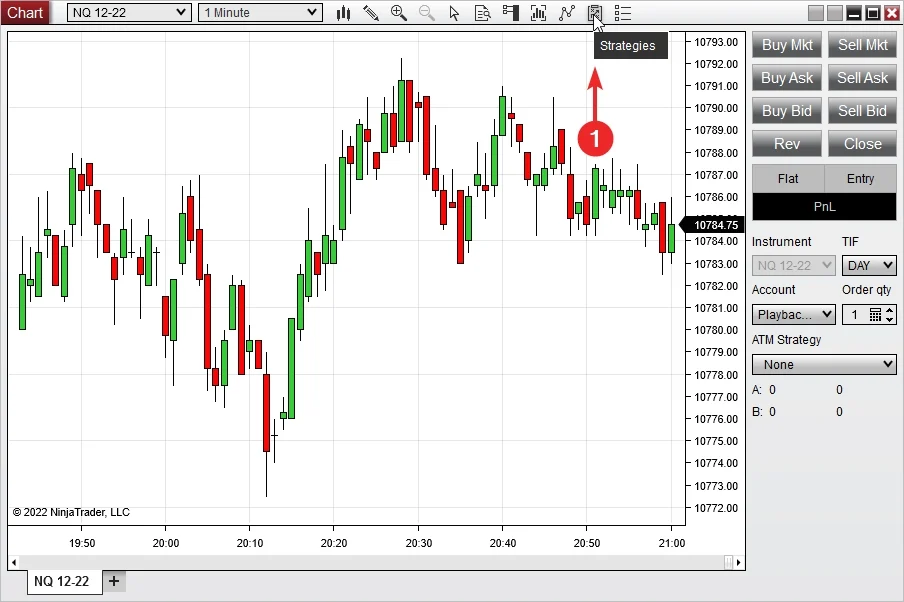Open the Strategies icon in toolbar

point(595,13)
